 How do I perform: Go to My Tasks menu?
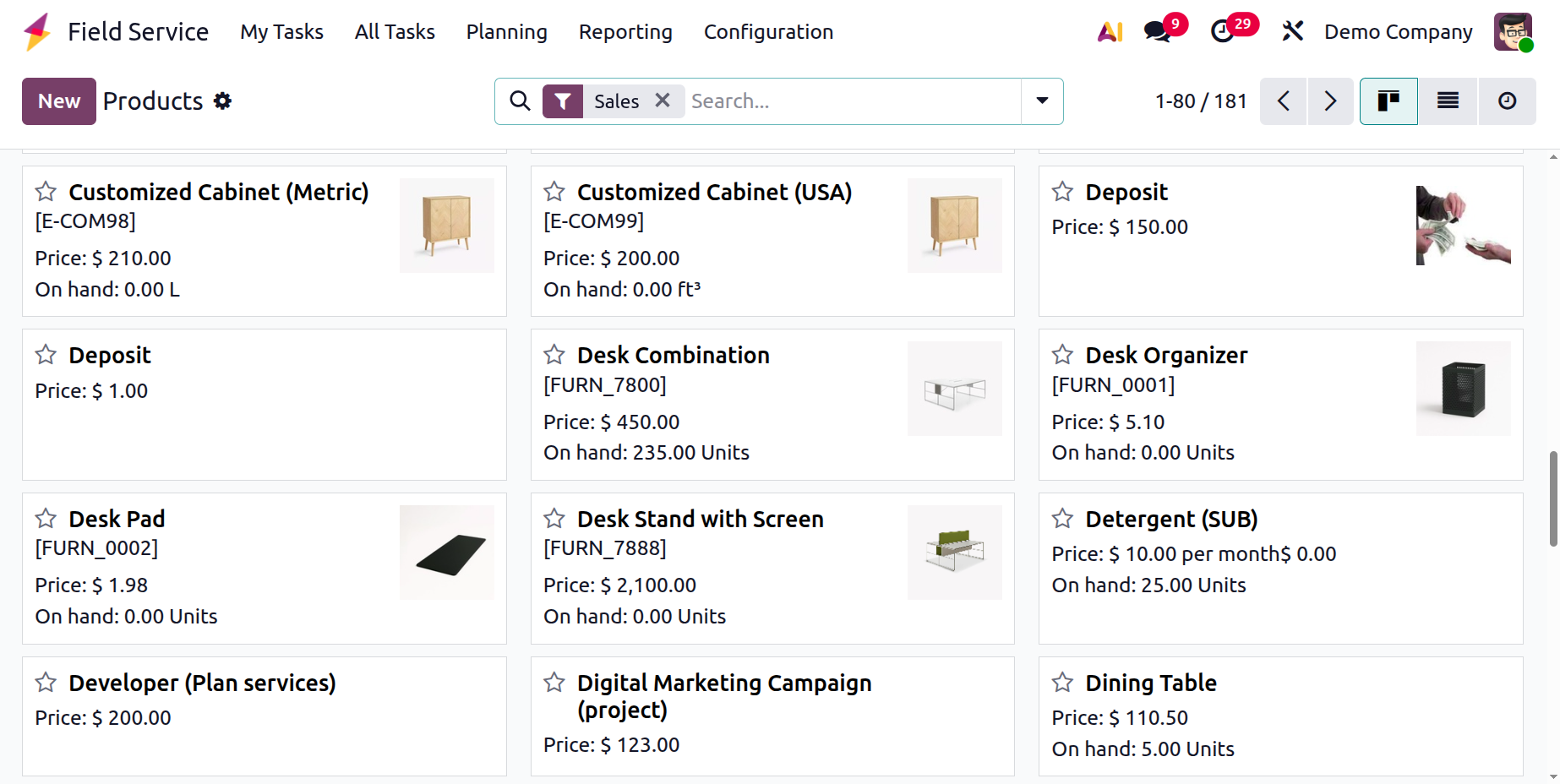tap(281, 32)
